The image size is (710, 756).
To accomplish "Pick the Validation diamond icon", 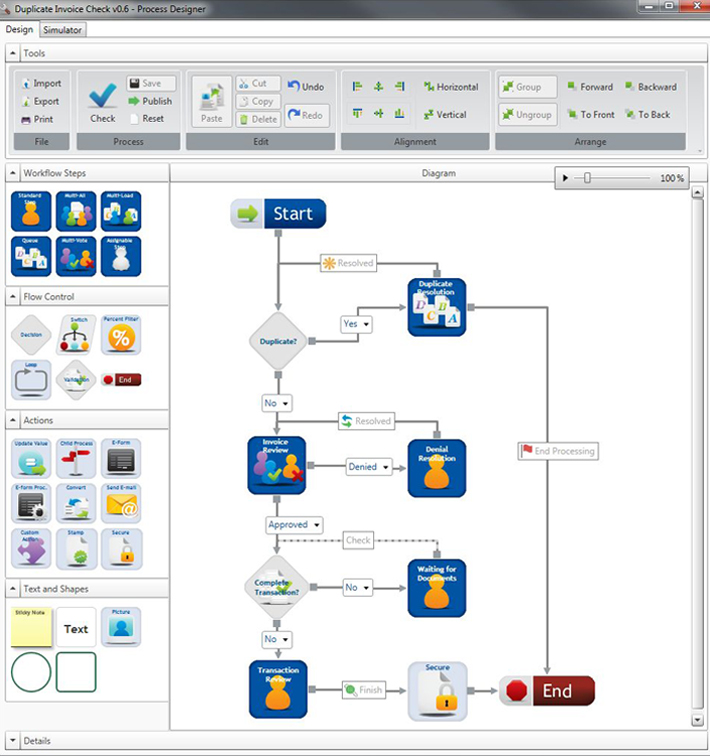I will tap(76, 379).
